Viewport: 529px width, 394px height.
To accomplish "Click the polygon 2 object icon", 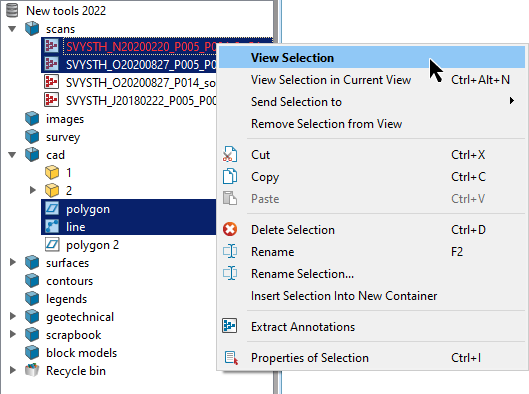I will click(x=52, y=245).
